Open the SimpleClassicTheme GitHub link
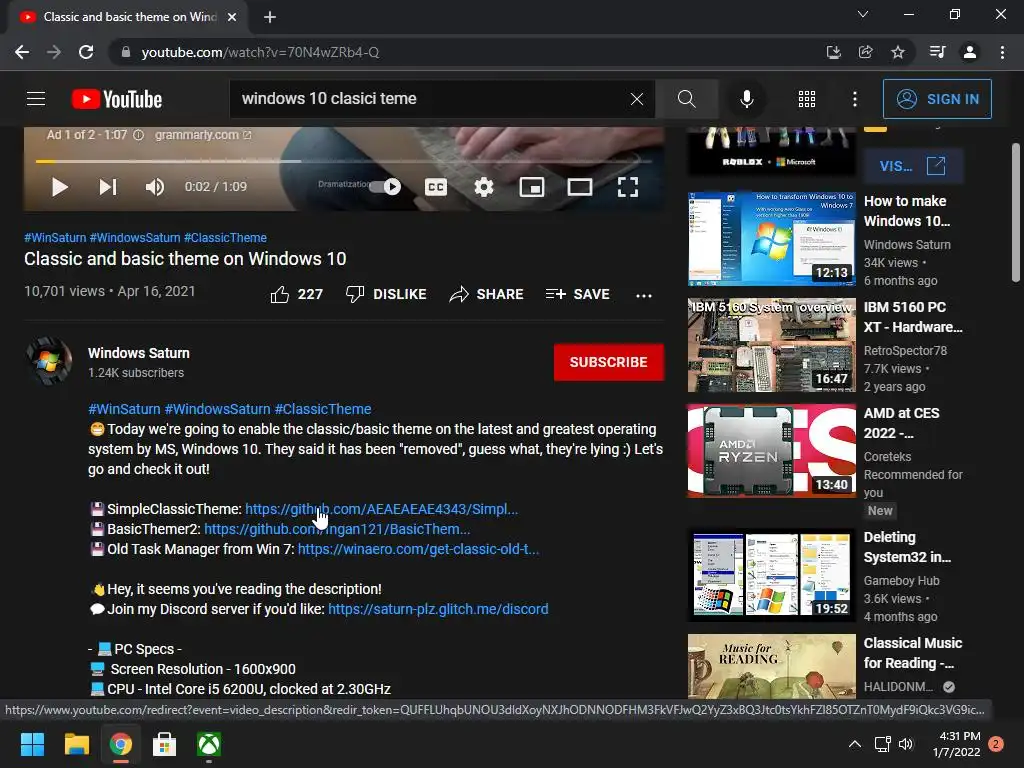The height and width of the screenshot is (768, 1024). pos(381,509)
